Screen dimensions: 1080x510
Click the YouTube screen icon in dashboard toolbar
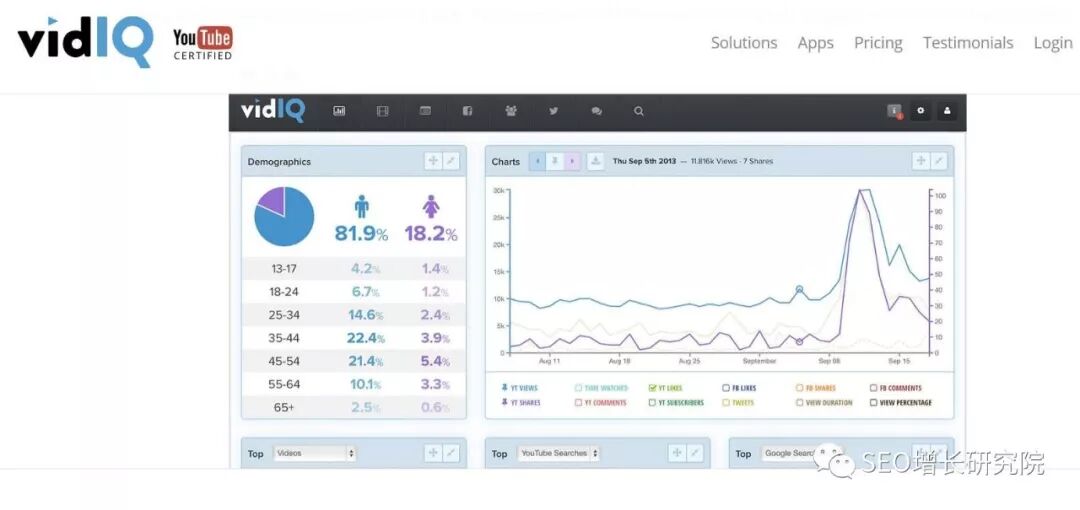tap(425, 111)
